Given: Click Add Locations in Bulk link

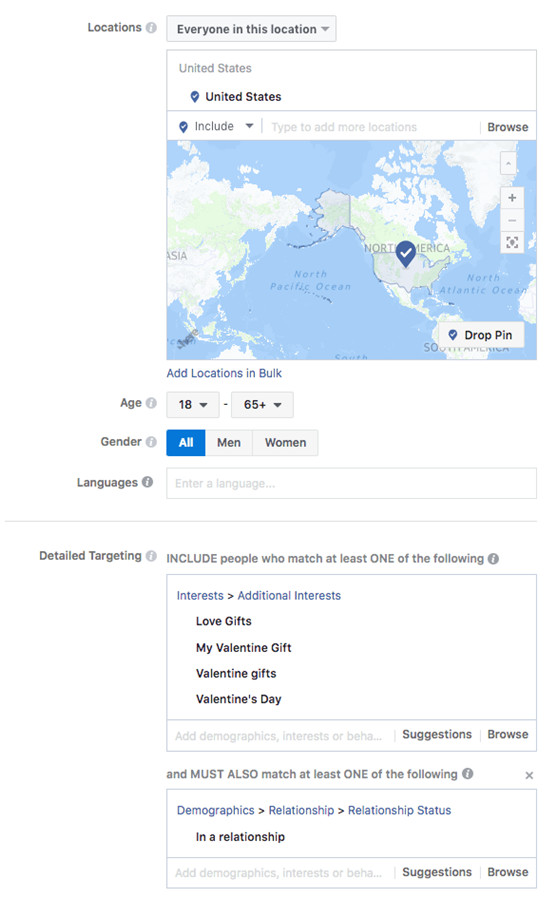Looking at the screenshot, I should (224, 373).
